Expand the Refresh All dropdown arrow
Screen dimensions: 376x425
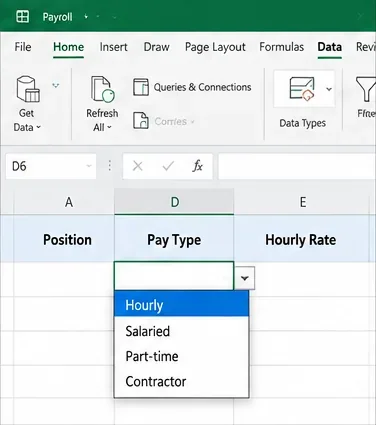[x=109, y=127]
